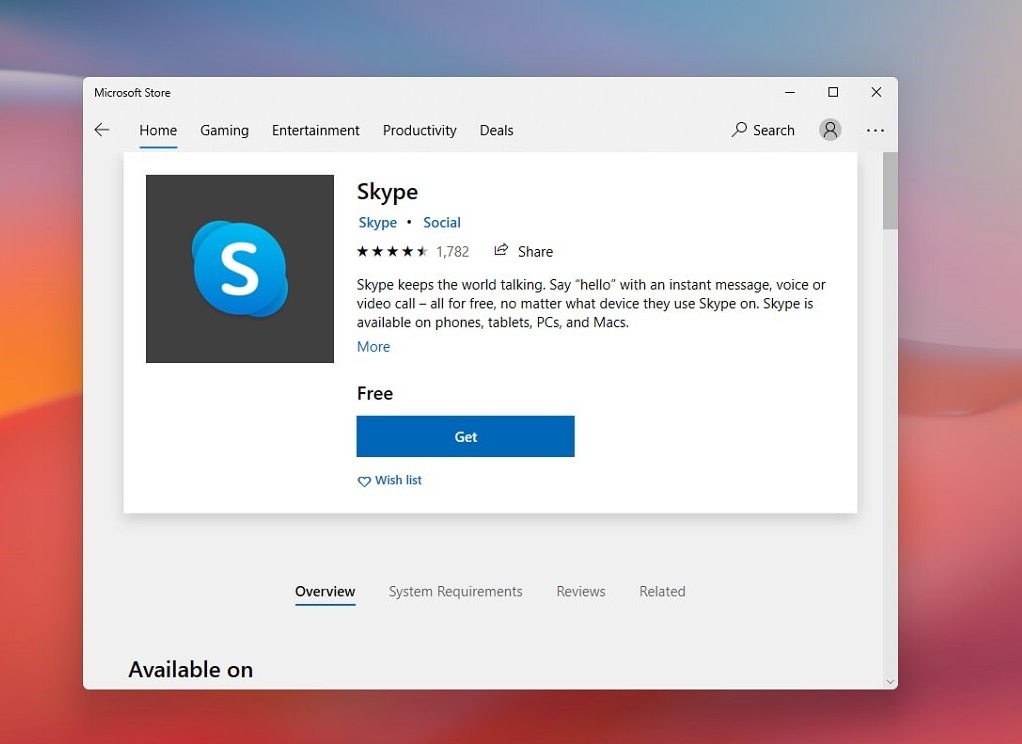Switch to the Reviews tab

point(580,591)
